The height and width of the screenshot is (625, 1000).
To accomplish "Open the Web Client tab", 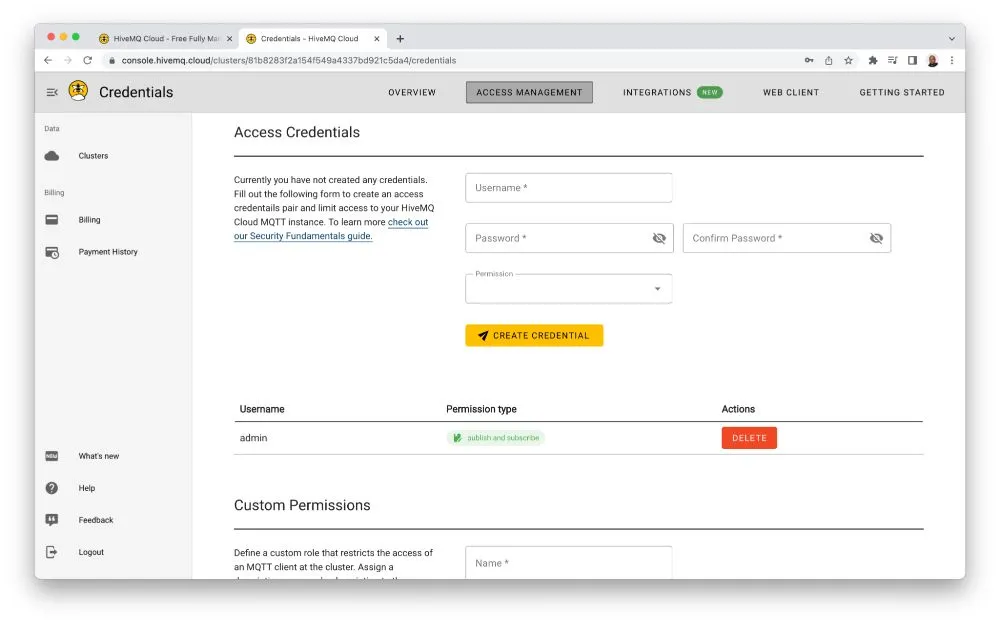I will [x=791, y=92].
